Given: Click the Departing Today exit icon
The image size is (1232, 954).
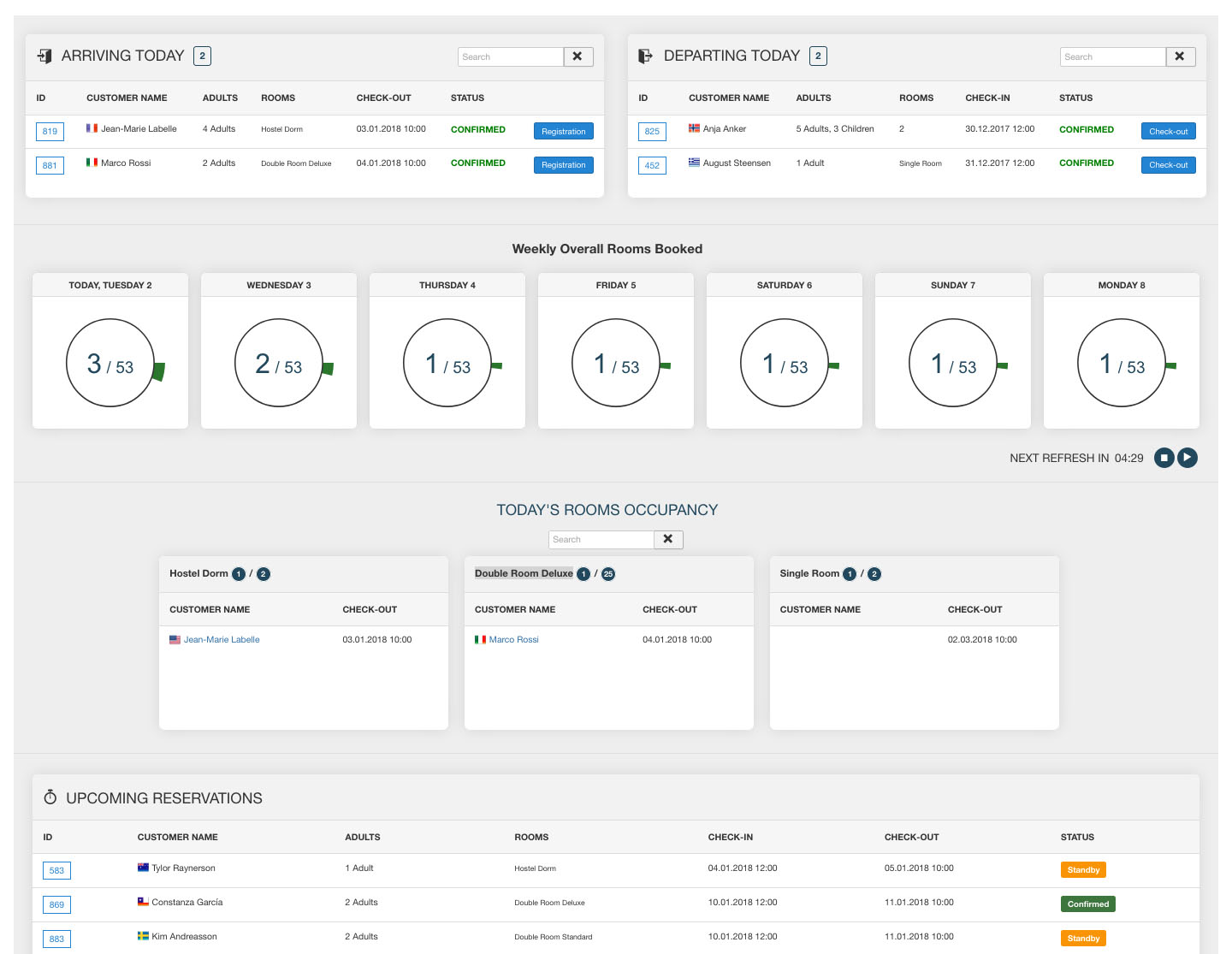Looking at the screenshot, I should [x=646, y=56].
